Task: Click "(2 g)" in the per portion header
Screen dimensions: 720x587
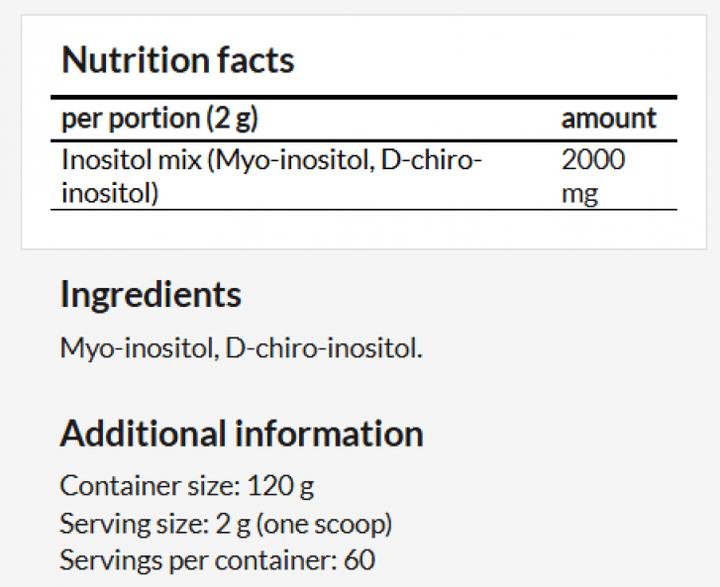Action: (232, 118)
